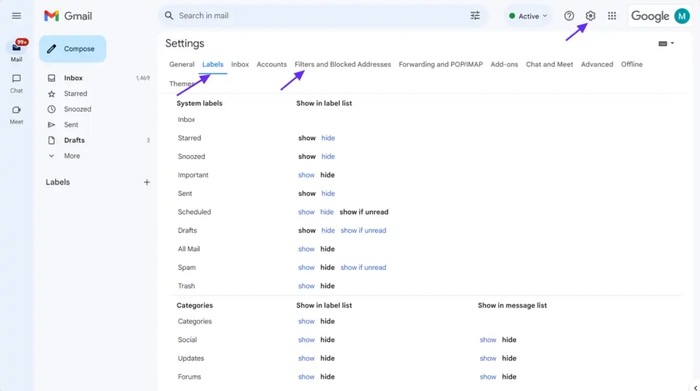700x391 pixels.
Task: Open the Settings gear icon
Action: pyautogui.click(x=590, y=16)
